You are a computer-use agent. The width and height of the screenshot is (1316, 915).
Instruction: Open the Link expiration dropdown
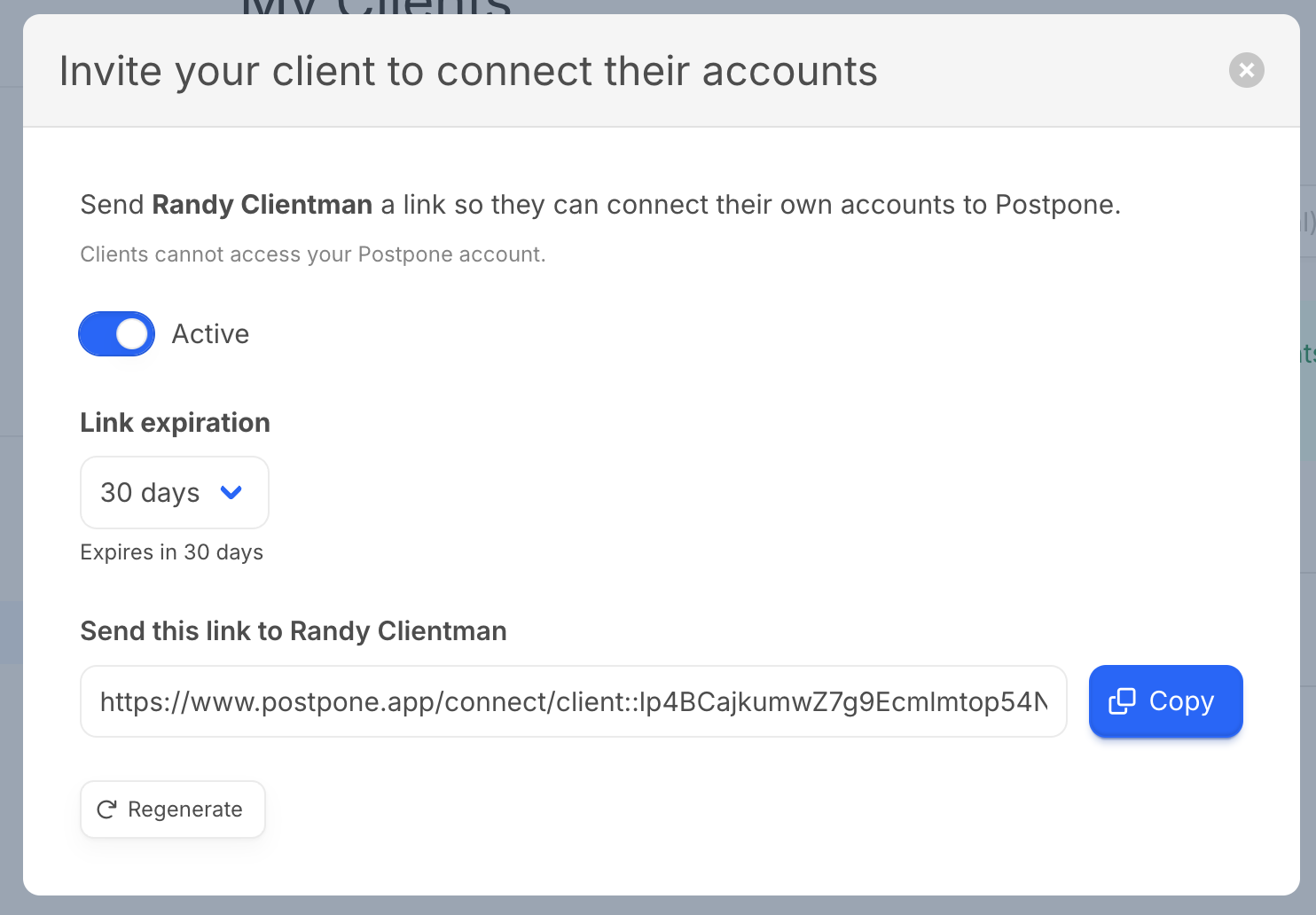[175, 492]
